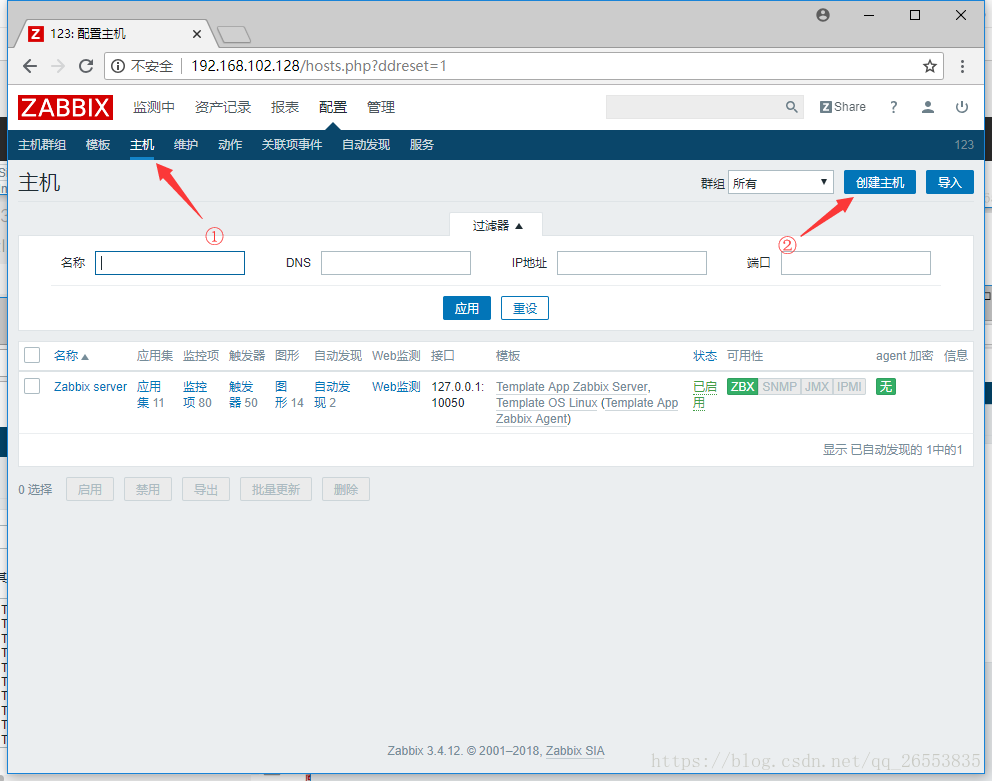Screen dimensions: 992x781
Task: Go back to the previous browser page
Action: point(30,66)
